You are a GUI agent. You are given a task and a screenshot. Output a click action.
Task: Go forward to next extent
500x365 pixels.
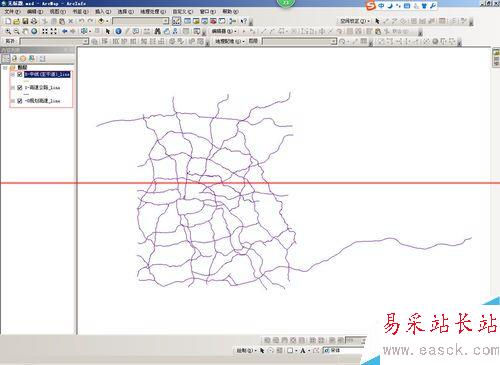[73, 31]
